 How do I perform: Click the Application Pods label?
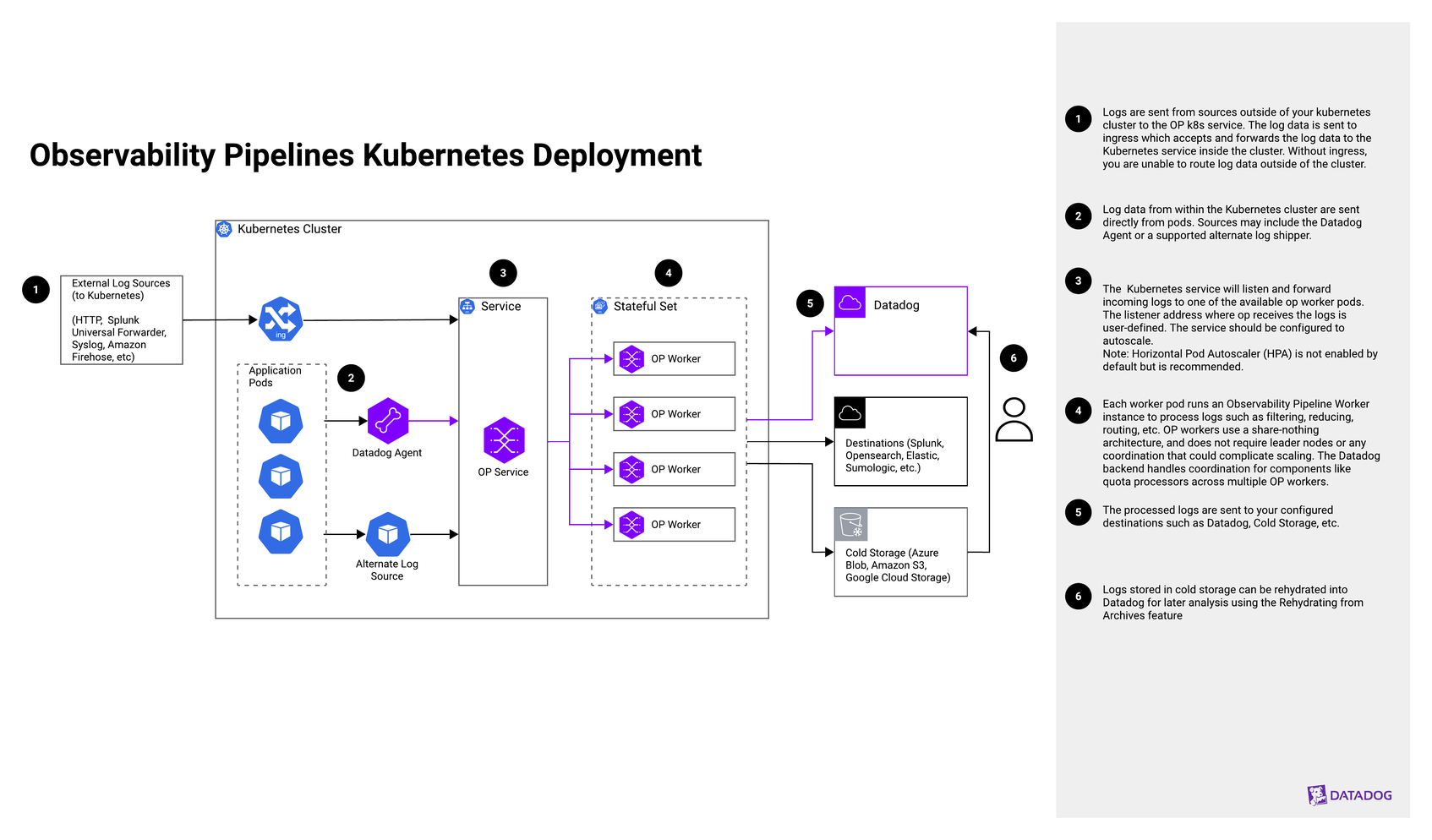point(275,377)
